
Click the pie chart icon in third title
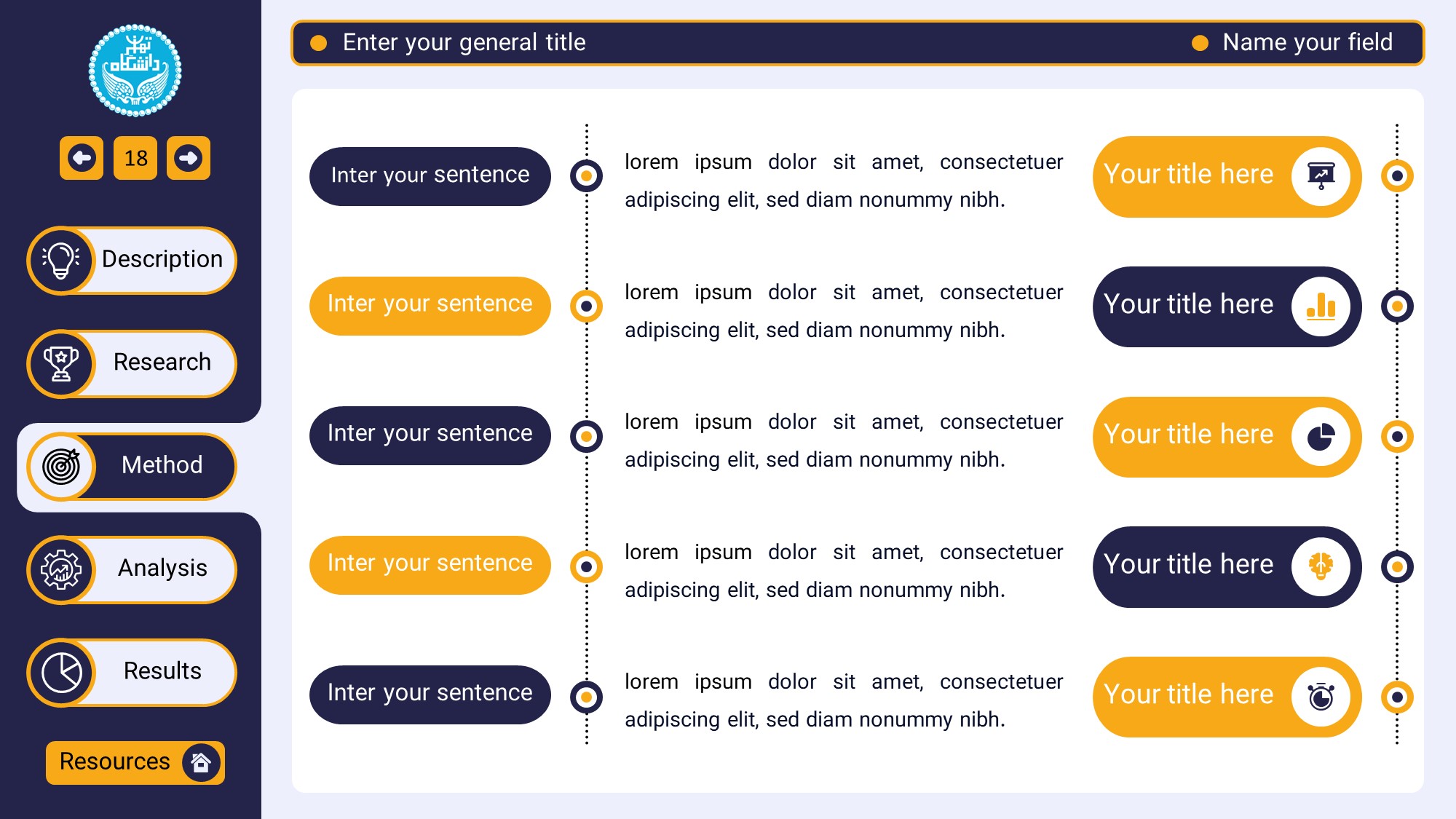coord(1321,437)
